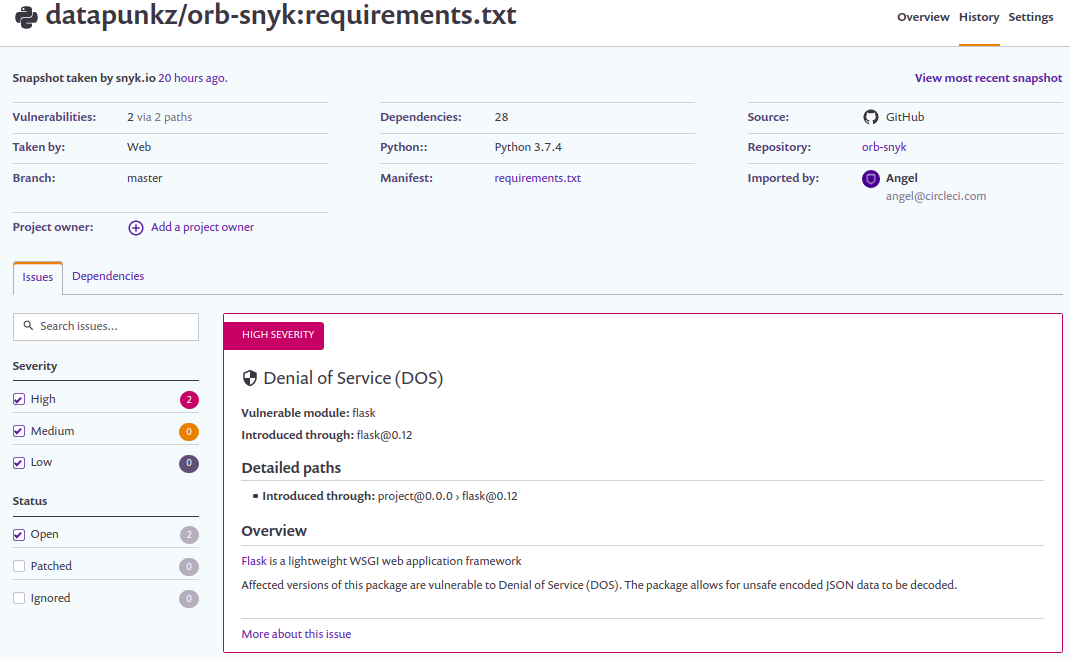Click Add a project owner link
Viewport: 1070px width, 659px height.
pyautogui.click(x=202, y=227)
